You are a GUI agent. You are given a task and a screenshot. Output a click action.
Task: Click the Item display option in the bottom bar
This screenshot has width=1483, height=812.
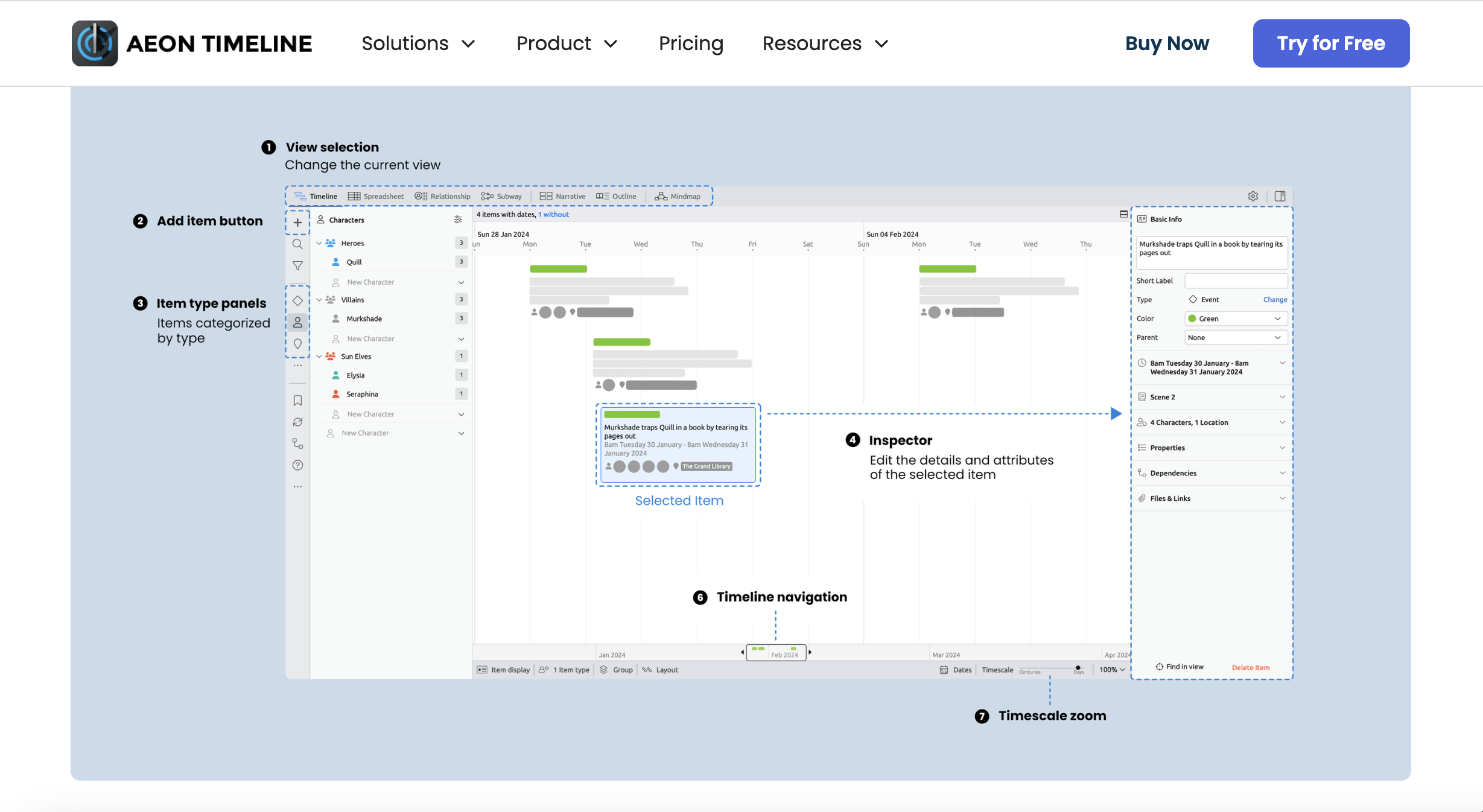503,670
